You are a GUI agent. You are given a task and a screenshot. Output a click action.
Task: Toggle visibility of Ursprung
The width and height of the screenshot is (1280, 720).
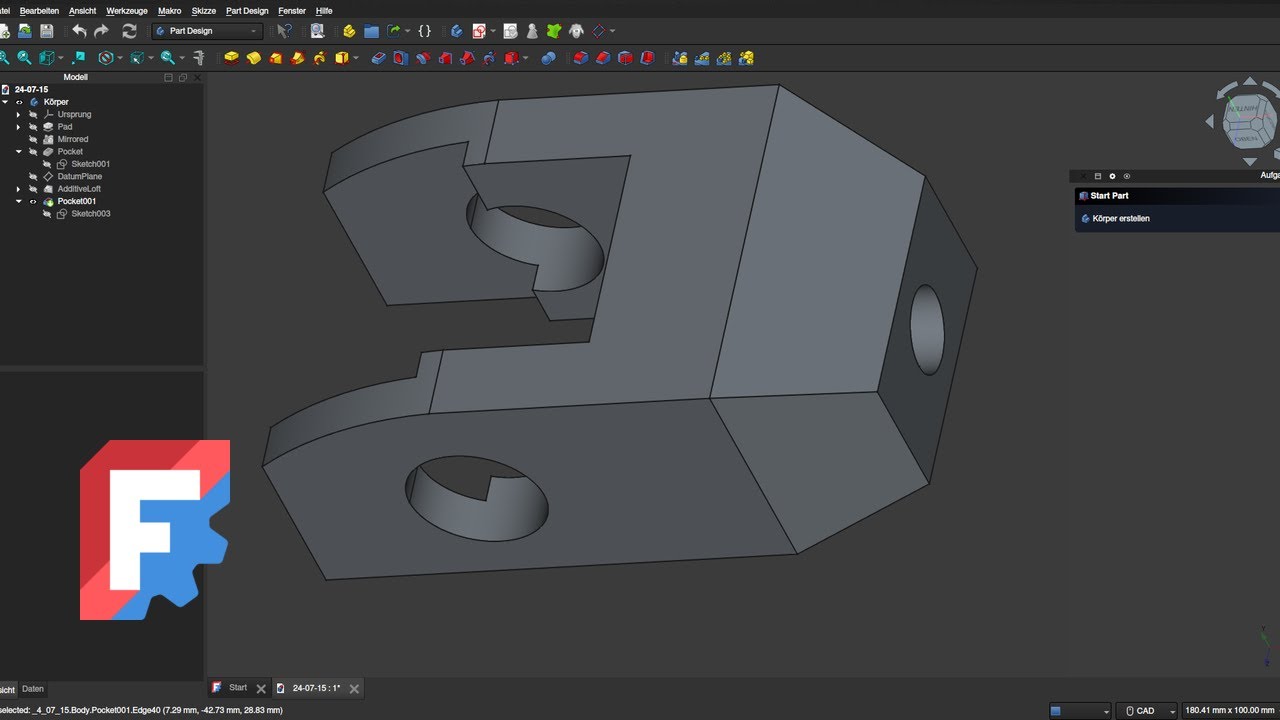33,114
